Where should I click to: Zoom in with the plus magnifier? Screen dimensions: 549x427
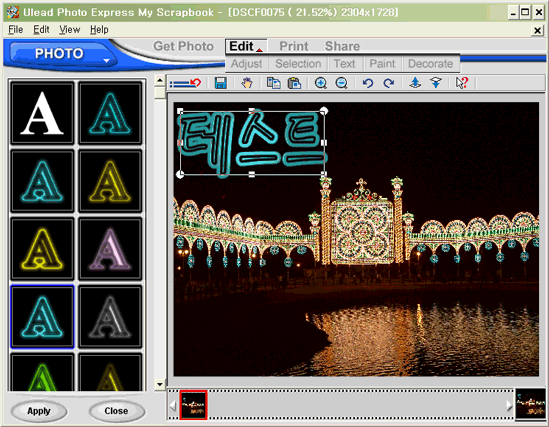(321, 83)
